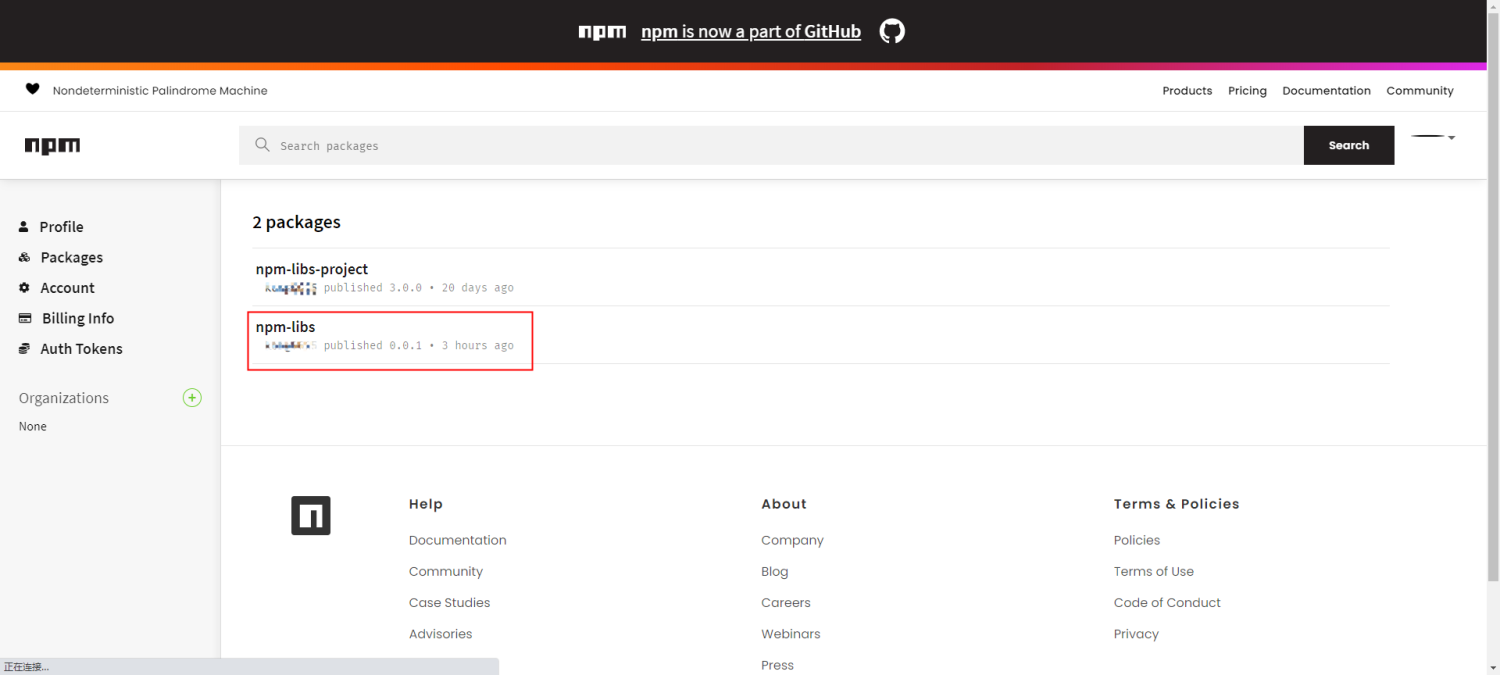Open the Packages sidebar item
The height and width of the screenshot is (675, 1500).
tap(72, 257)
